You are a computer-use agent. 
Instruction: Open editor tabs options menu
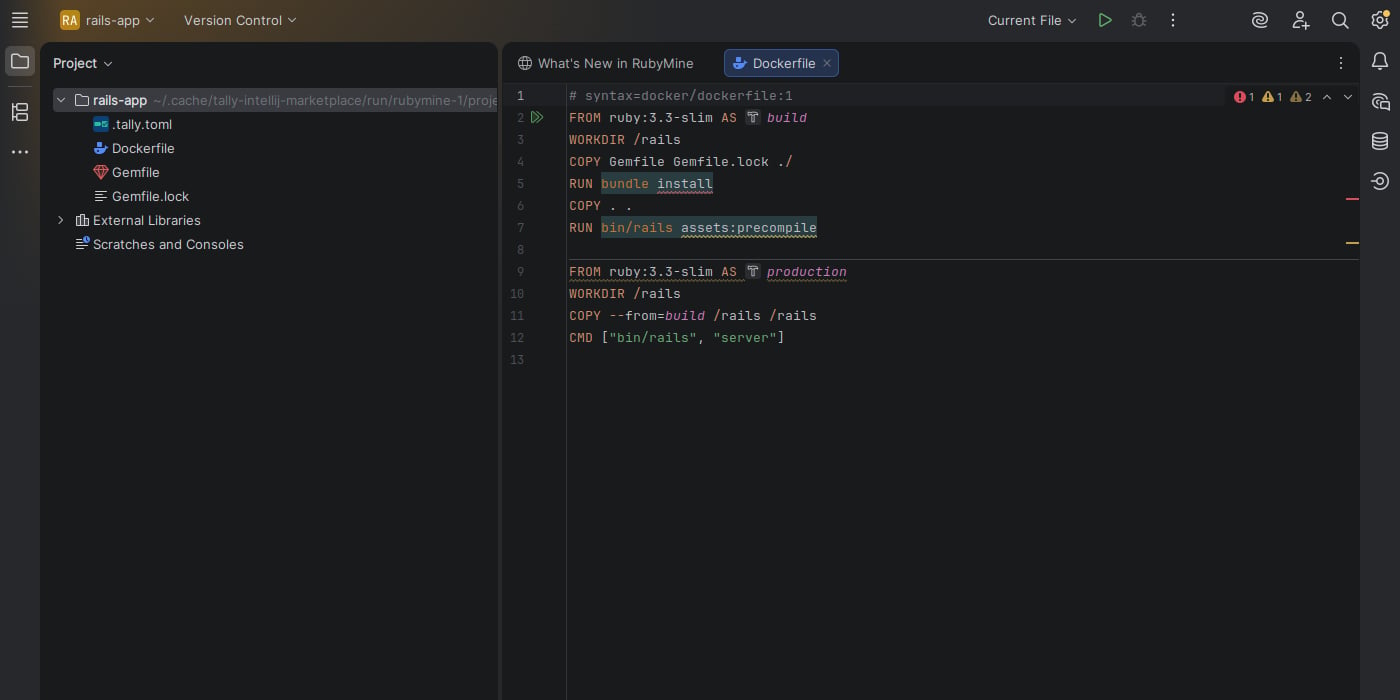click(1341, 63)
